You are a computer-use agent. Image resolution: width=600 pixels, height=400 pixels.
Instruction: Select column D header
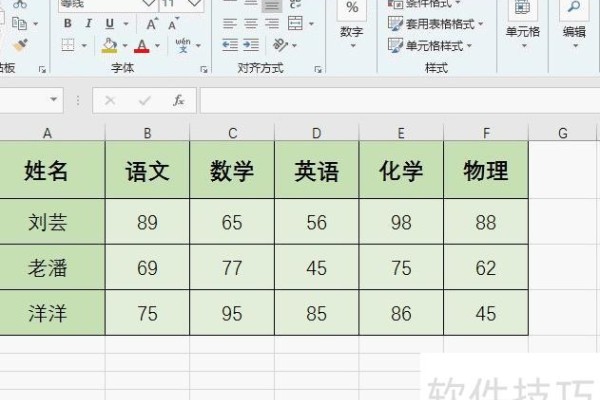coord(316,133)
